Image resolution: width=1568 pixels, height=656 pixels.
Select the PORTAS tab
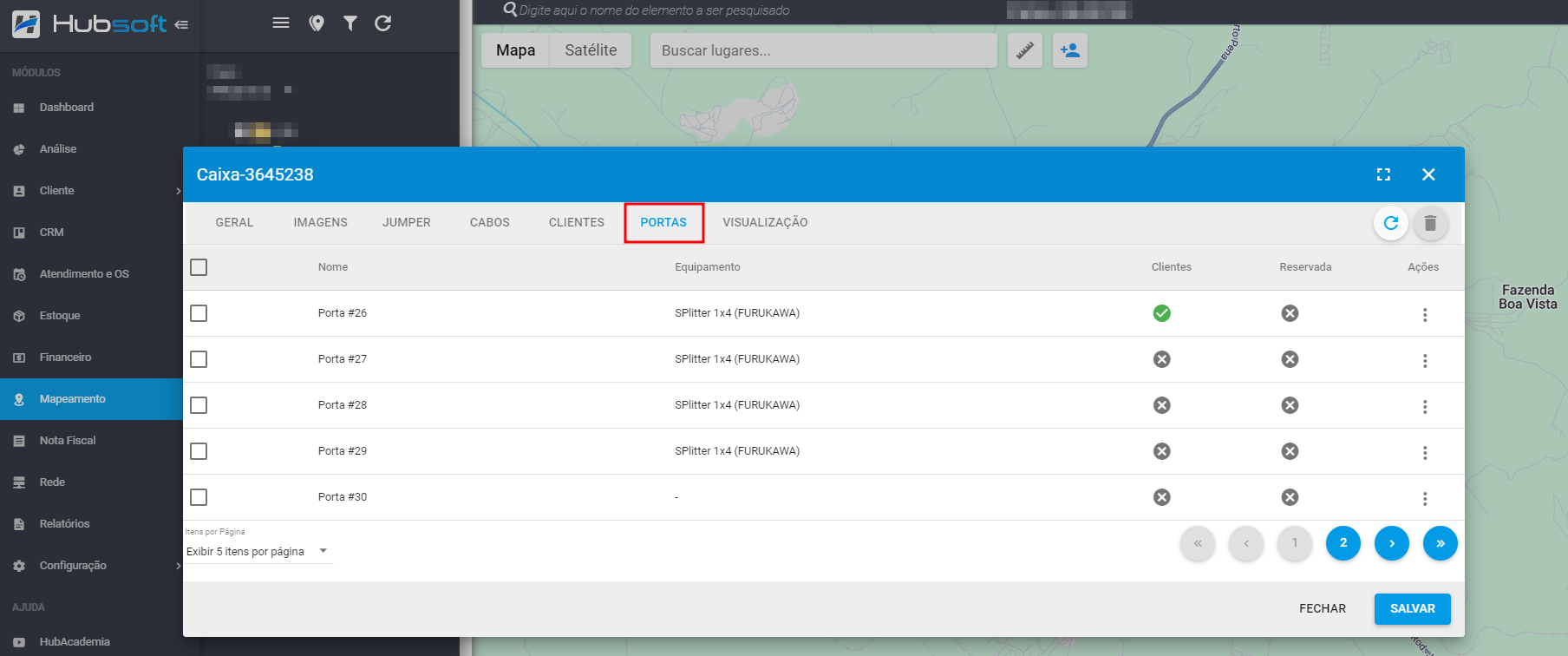point(663,223)
